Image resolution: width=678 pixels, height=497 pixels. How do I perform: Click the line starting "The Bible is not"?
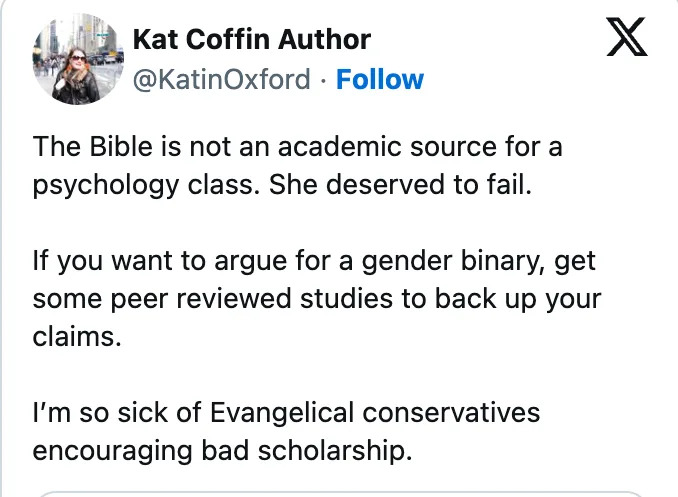[297, 147]
